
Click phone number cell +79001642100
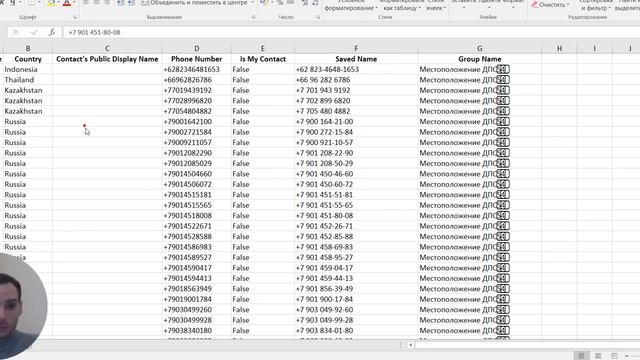[x=196, y=122]
